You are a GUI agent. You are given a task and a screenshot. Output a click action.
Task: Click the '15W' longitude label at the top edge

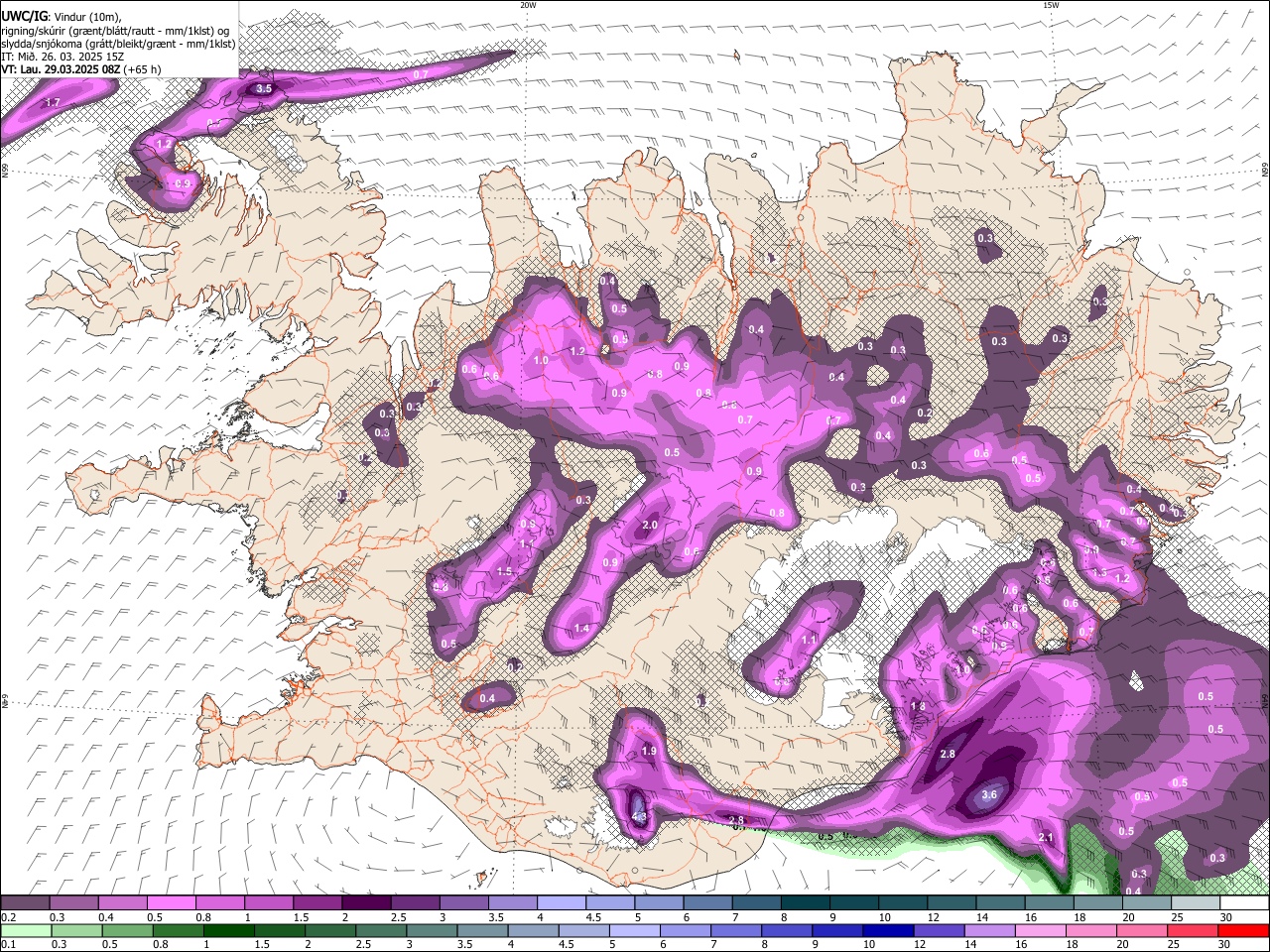pyautogui.click(x=1051, y=5)
